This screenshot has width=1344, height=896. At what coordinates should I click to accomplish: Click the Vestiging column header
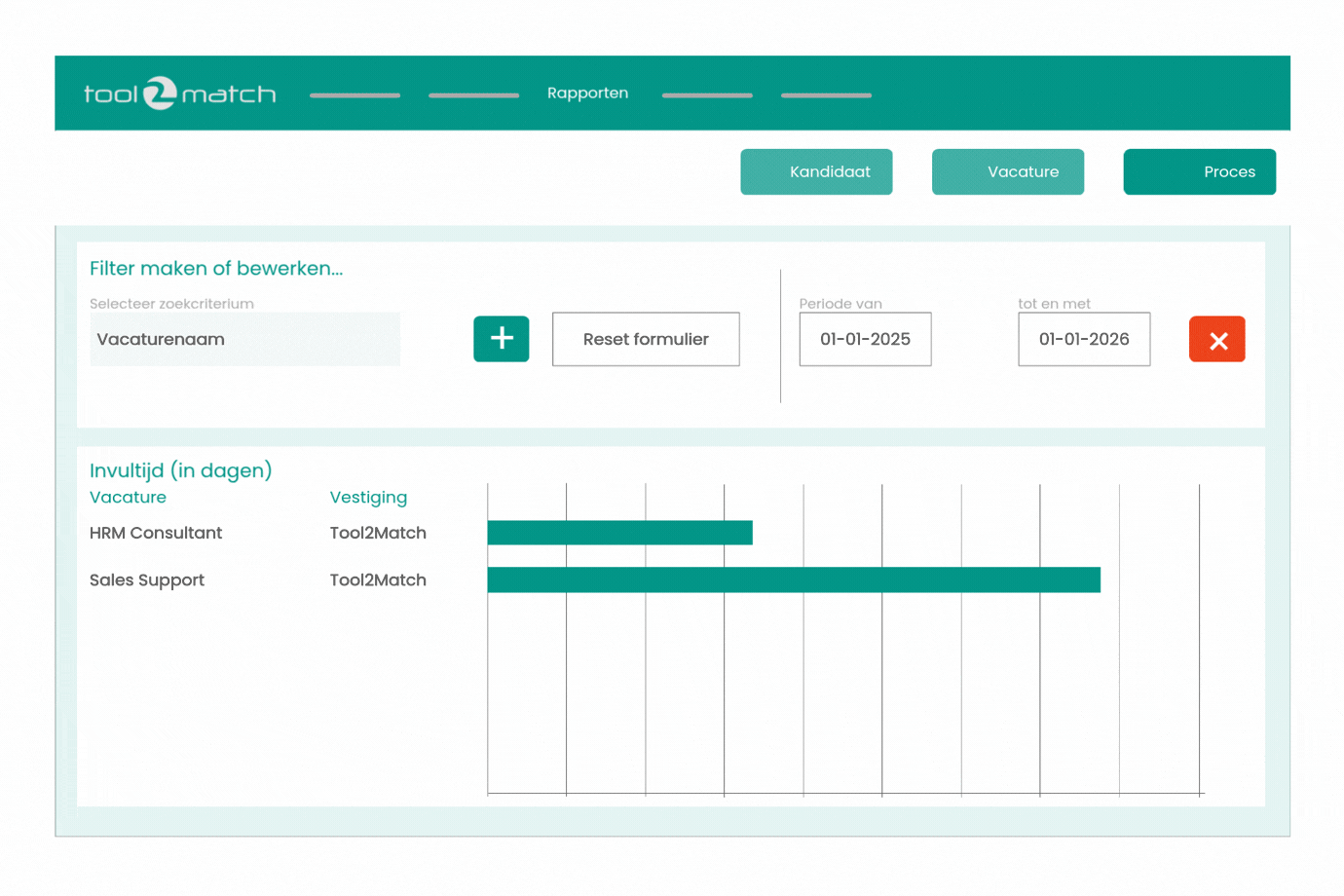tap(368, 498)
